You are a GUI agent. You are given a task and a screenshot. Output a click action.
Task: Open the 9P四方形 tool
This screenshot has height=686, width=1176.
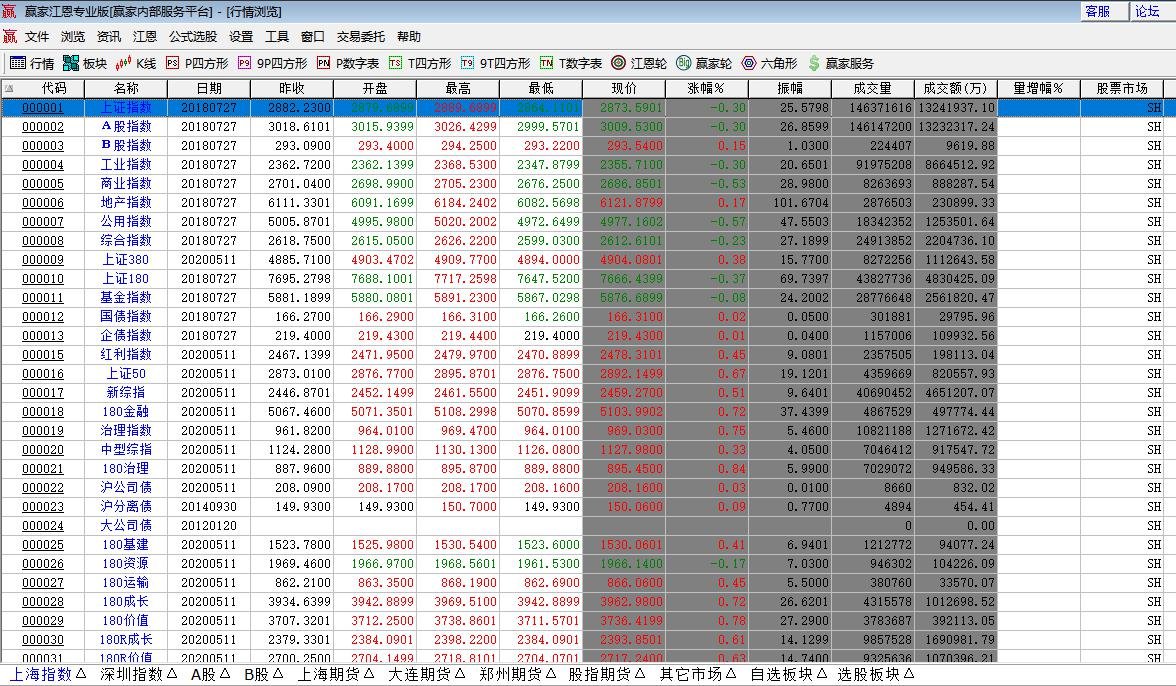pos(272,64)
